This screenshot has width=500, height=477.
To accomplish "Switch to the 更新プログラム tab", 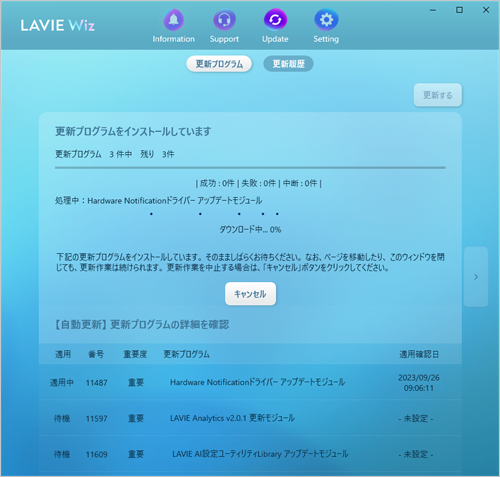I will [219, 64].
